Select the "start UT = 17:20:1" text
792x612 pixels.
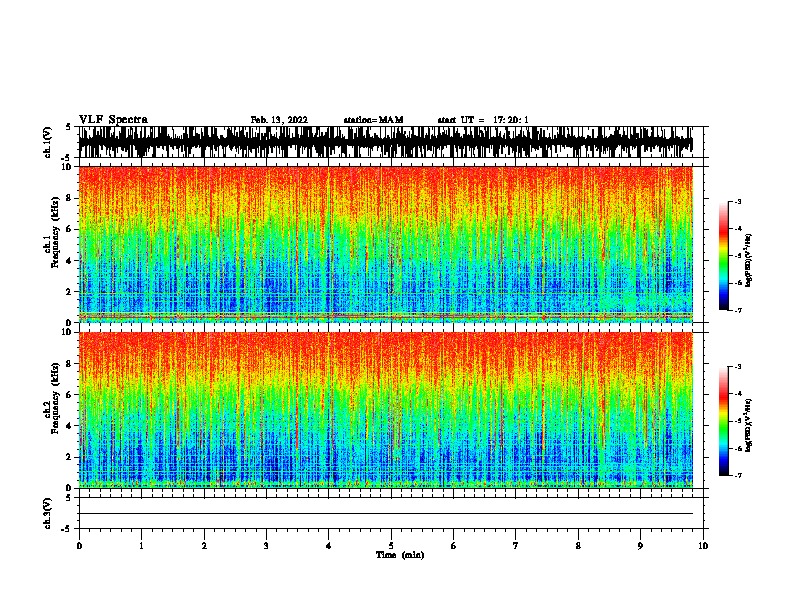click(483, 120)
